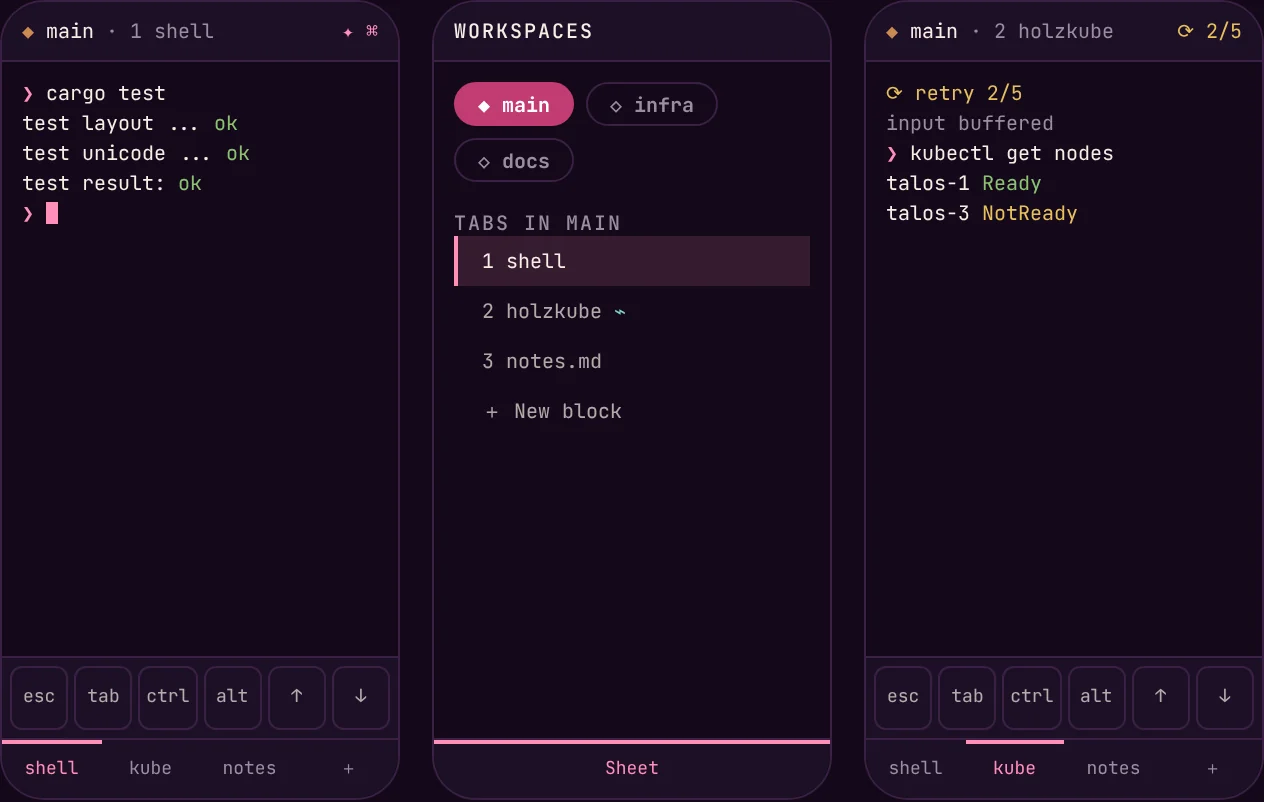Click '1 shell' title in left header
Screen dimensions: 1264x802
tap(172, 31)
